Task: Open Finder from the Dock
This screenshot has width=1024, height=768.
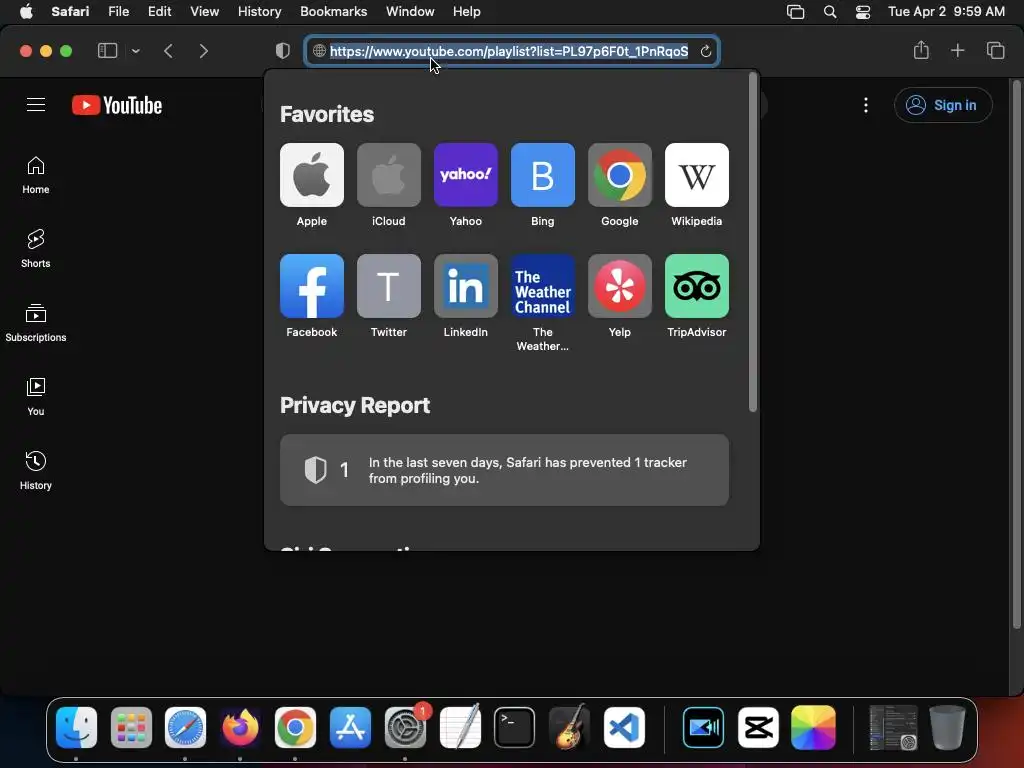Action: tap(76, 727)
